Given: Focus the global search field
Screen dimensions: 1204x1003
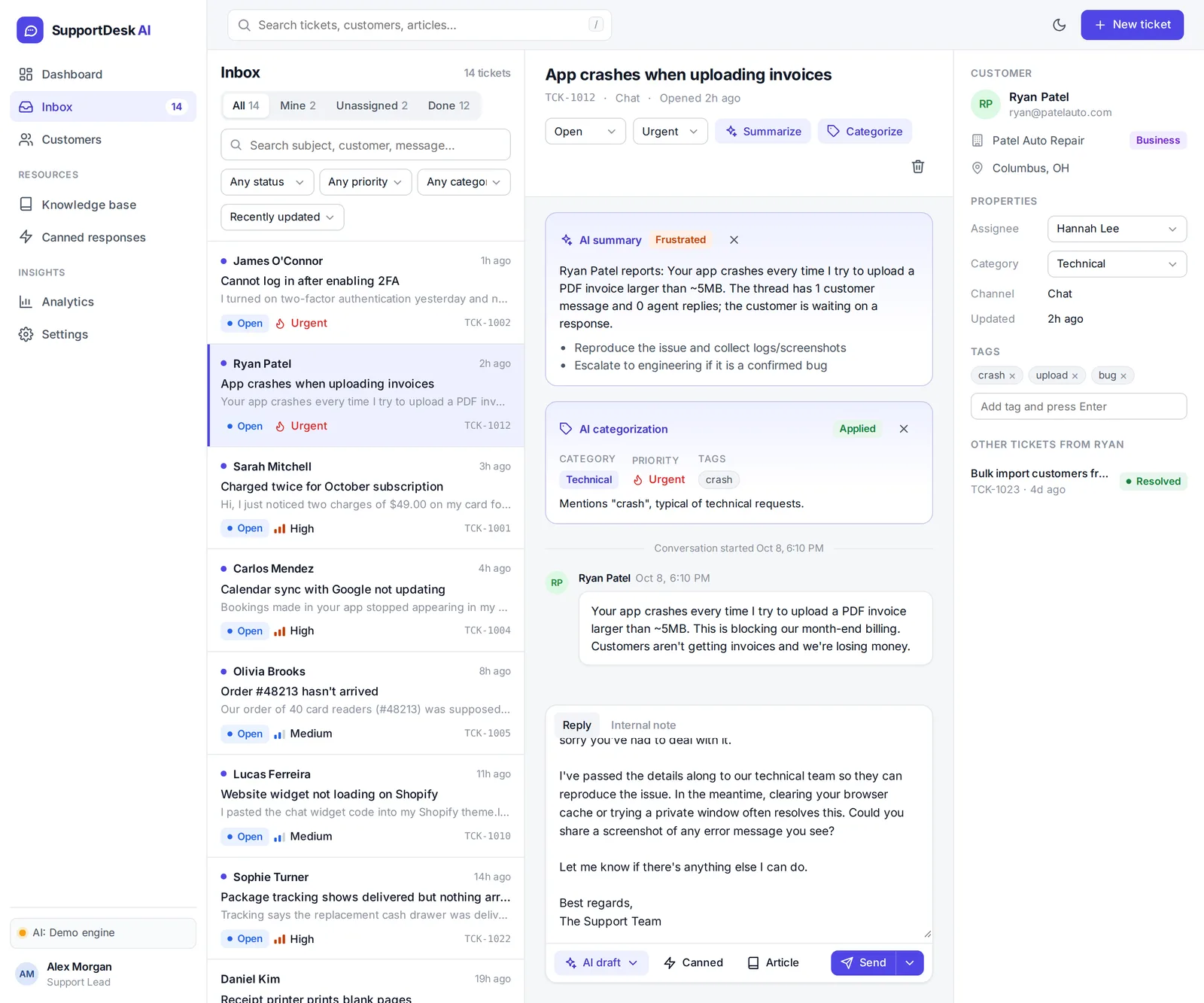Looking at the screenshot, I should [x=419, y=25].
